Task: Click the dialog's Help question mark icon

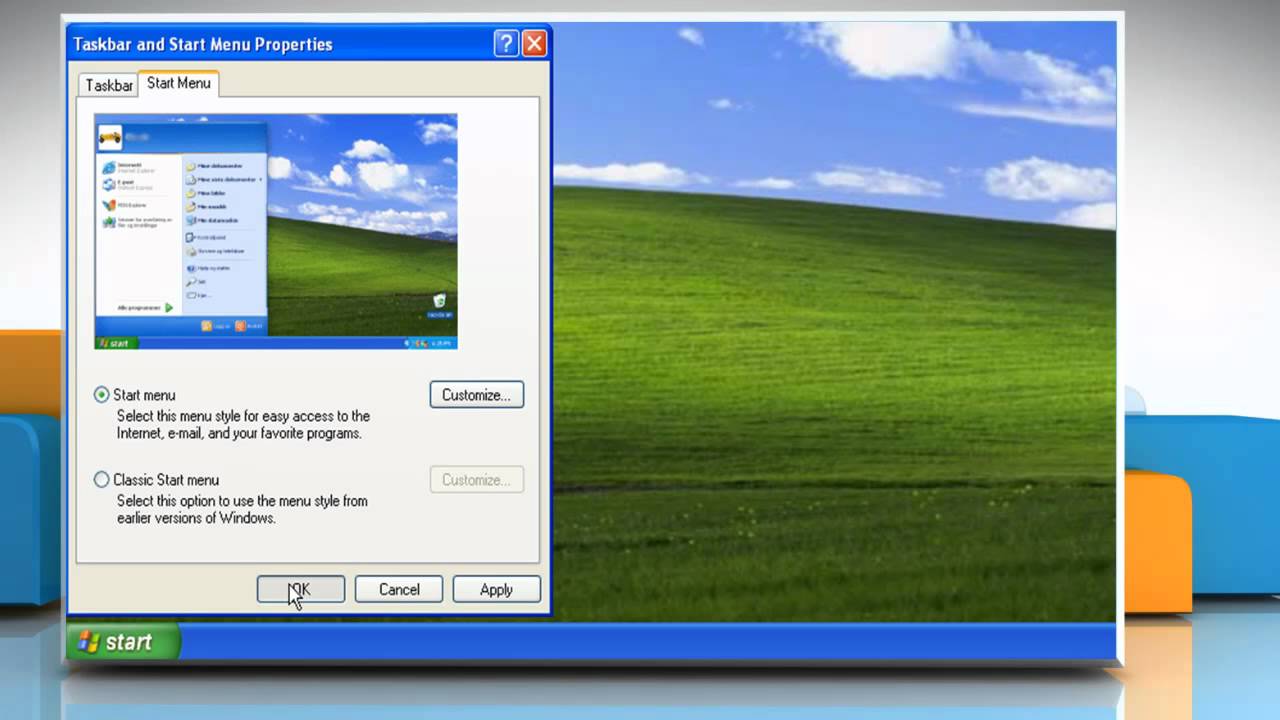Action: point(506,43)
